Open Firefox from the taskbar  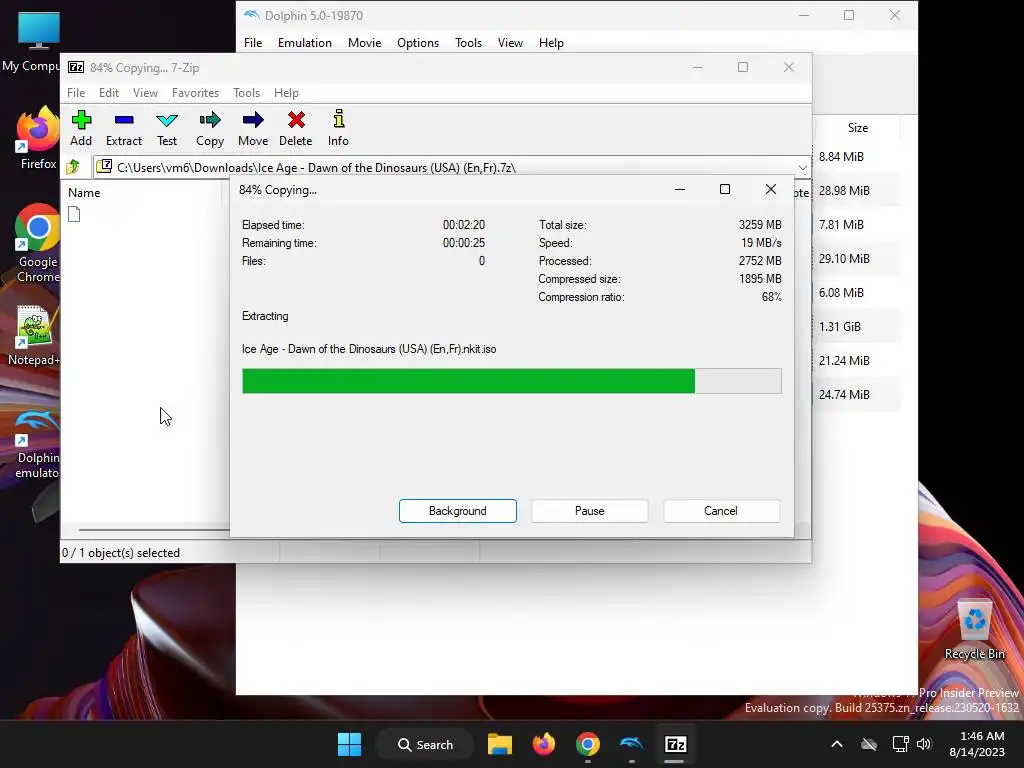(x=543, y=744)
